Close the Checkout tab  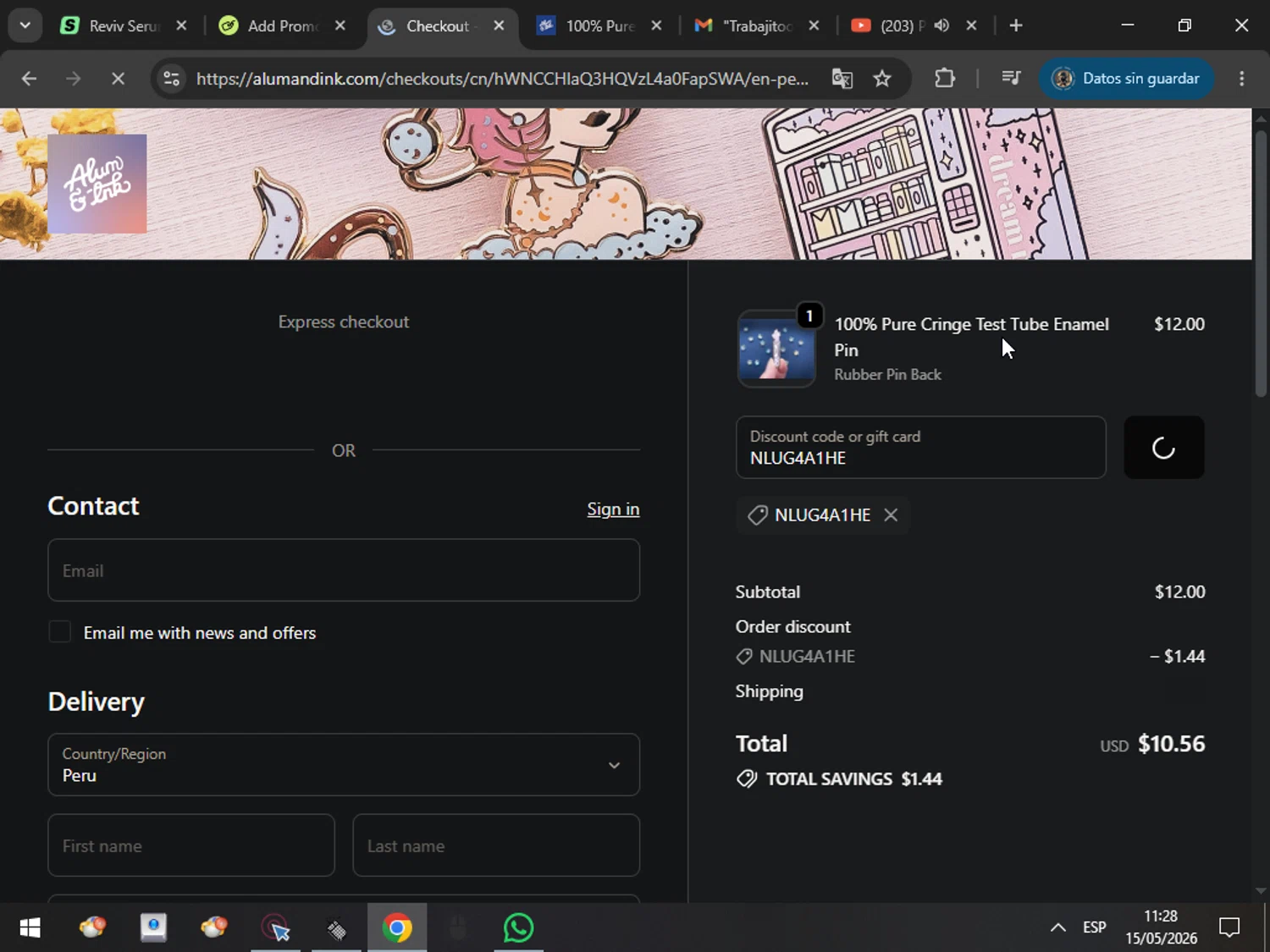(x=500, y=25)
